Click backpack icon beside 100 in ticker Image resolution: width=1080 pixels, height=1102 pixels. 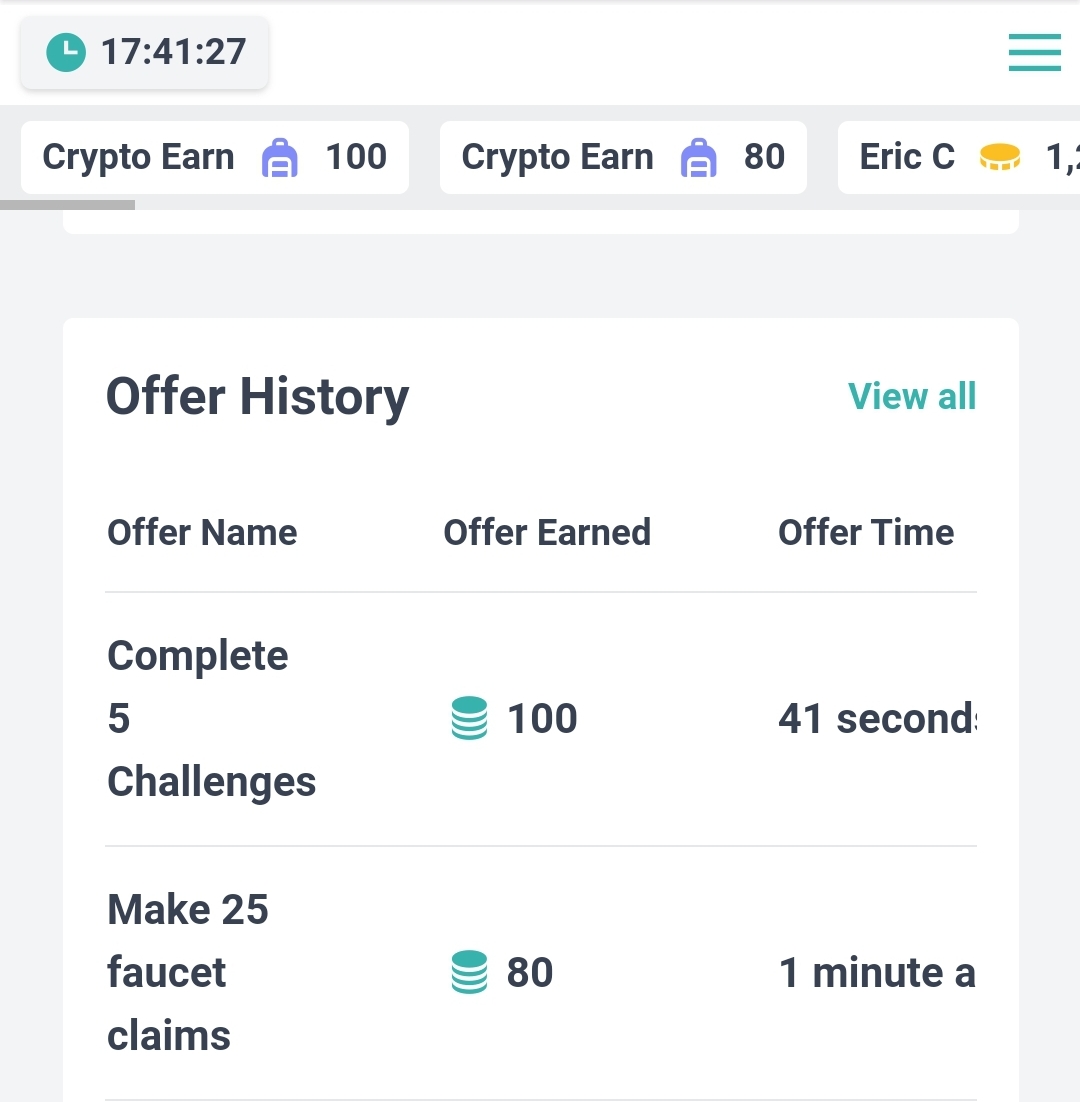(280, 157)
